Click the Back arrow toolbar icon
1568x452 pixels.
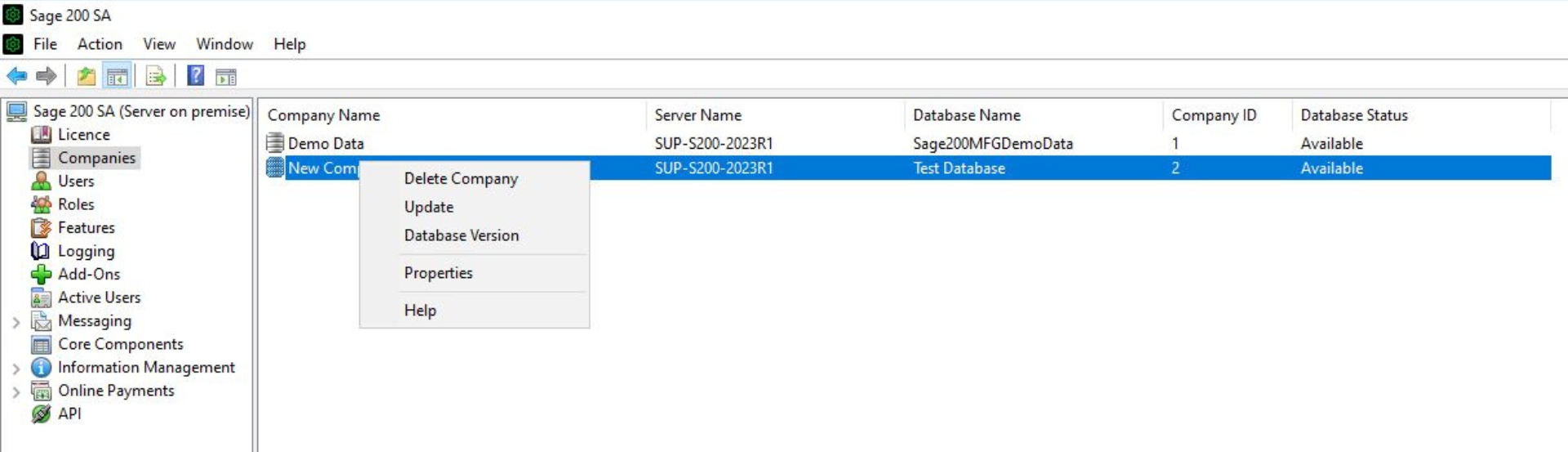pyautogui.click(x=16, y=76)
